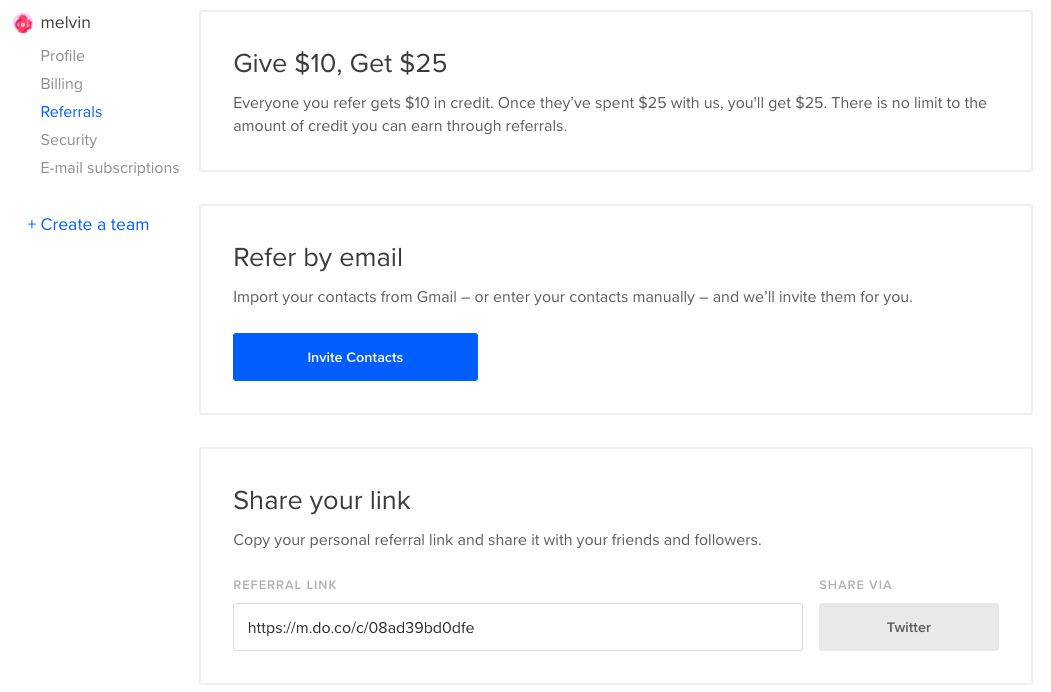Click the pink melvin avatar icon
The height and width of the screenshot is (692, 1051).
coord(23,23)
